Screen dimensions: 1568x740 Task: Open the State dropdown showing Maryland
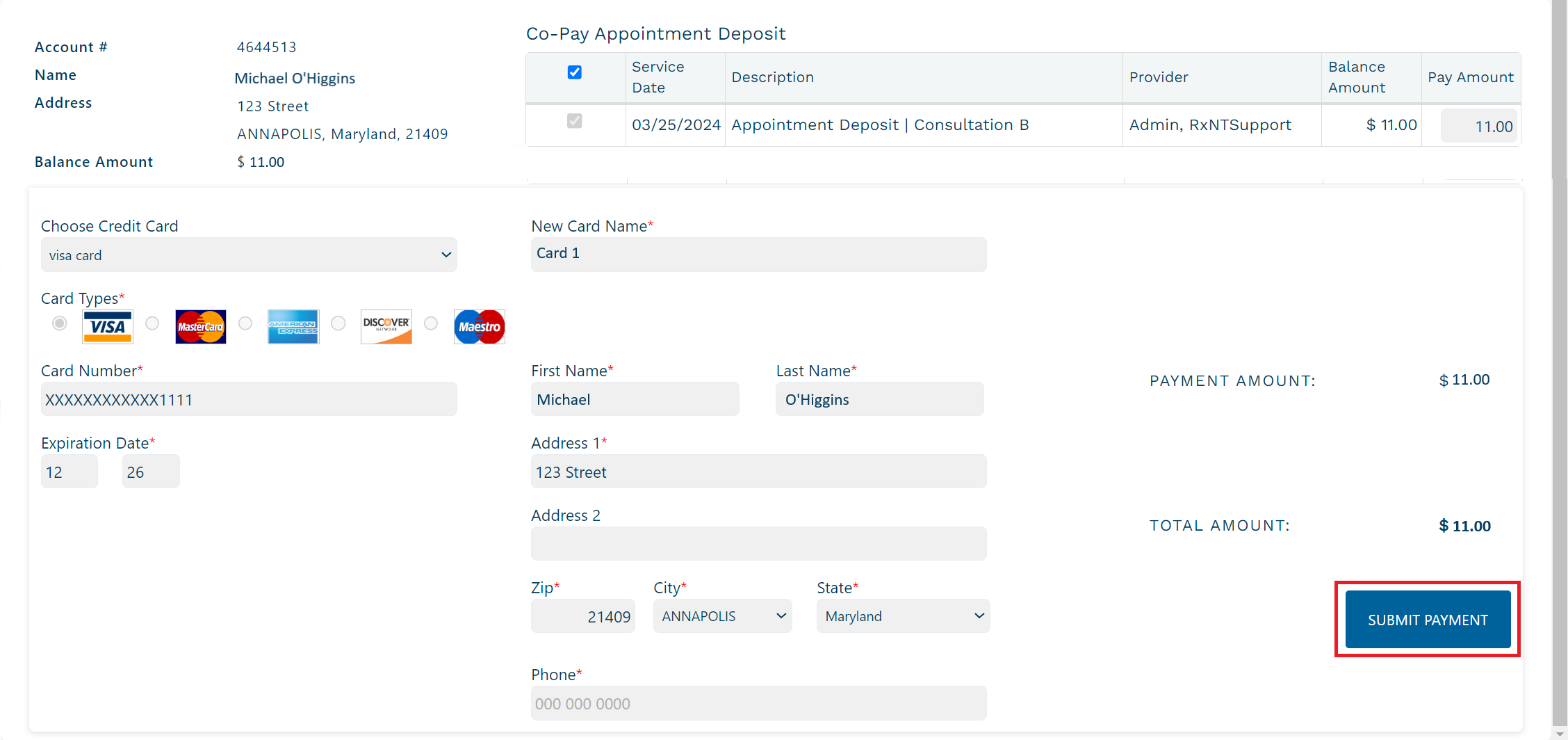coord(903,616)
